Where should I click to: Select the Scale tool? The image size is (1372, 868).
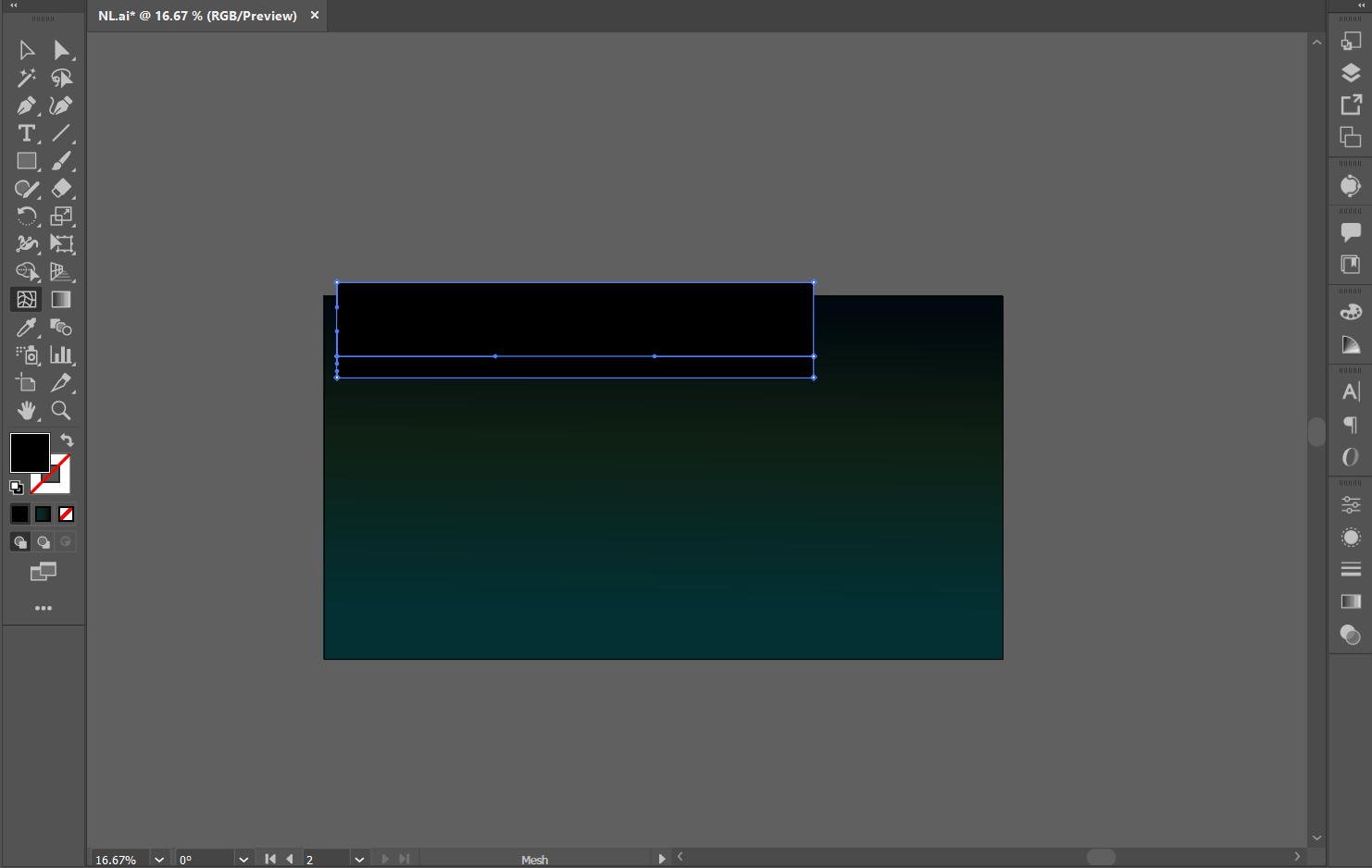[x=61, y=217]
